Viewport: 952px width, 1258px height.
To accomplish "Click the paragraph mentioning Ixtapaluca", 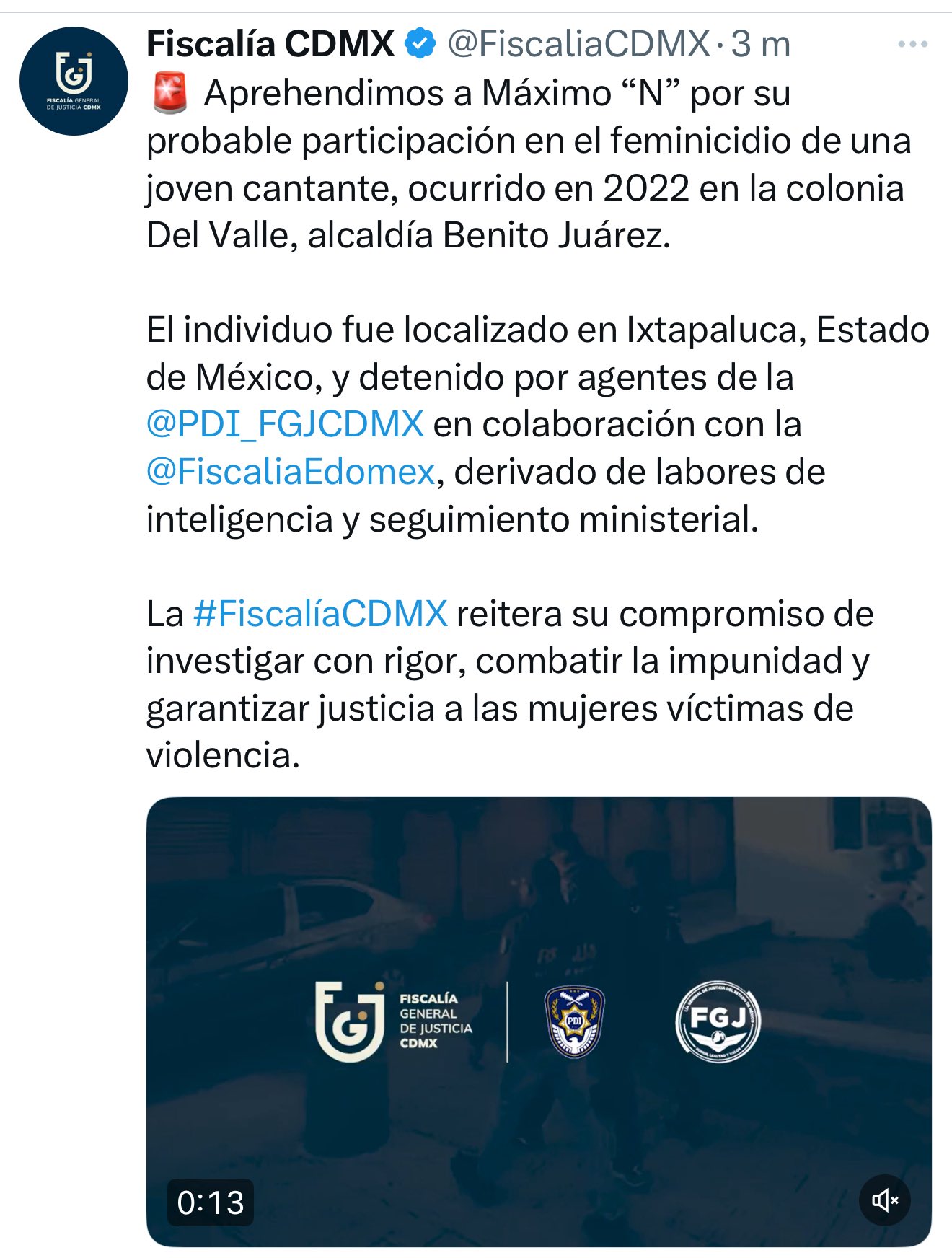I will point(537,424).
